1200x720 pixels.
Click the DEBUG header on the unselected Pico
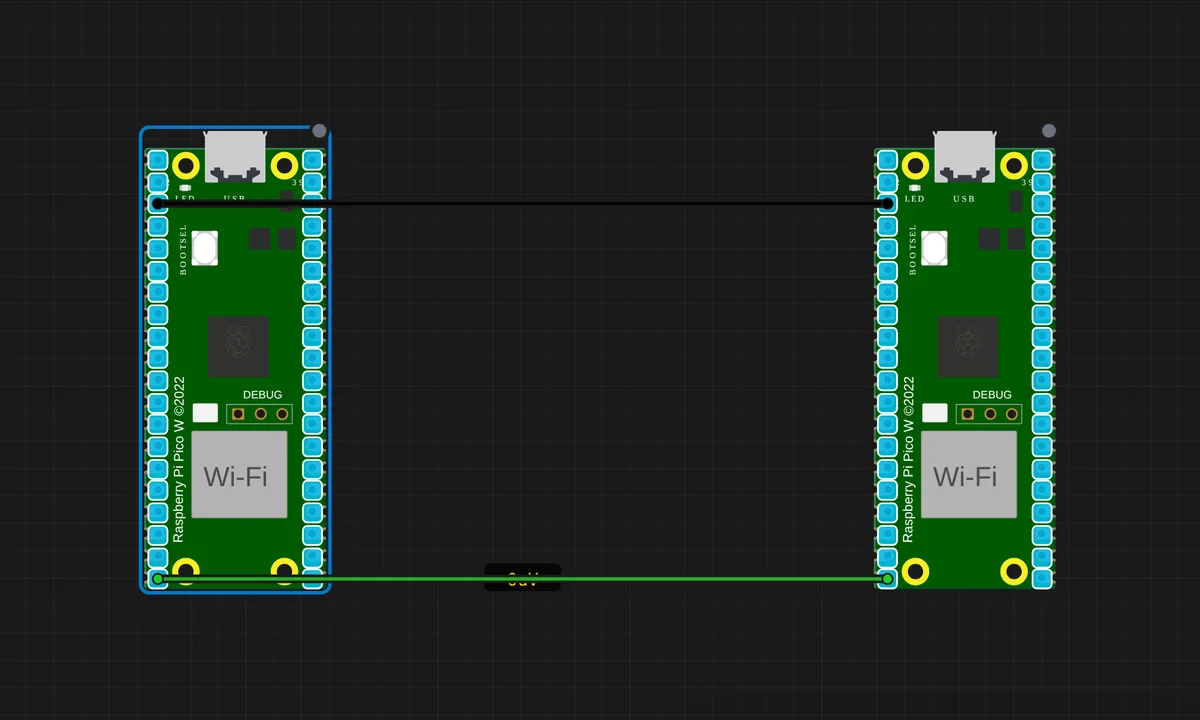click(991, 413)
